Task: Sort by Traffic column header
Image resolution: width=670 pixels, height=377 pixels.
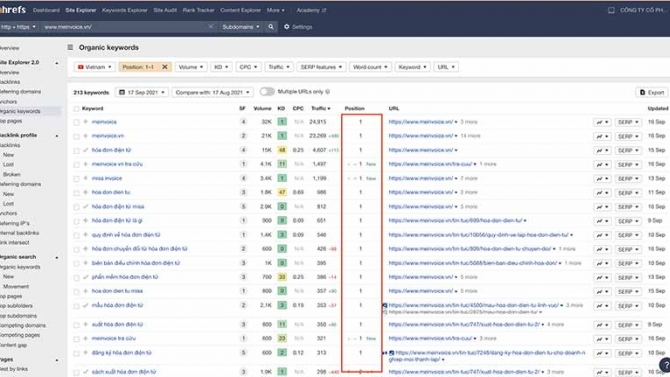Action: (x=320, y=109)
